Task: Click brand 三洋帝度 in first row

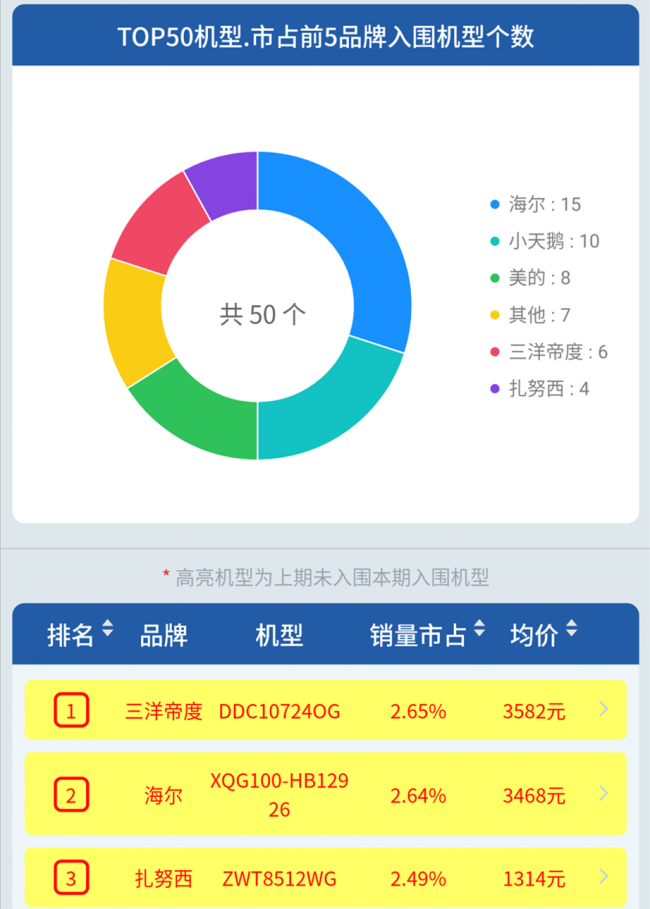Action: pyautogui.click(x=164, y=711)
